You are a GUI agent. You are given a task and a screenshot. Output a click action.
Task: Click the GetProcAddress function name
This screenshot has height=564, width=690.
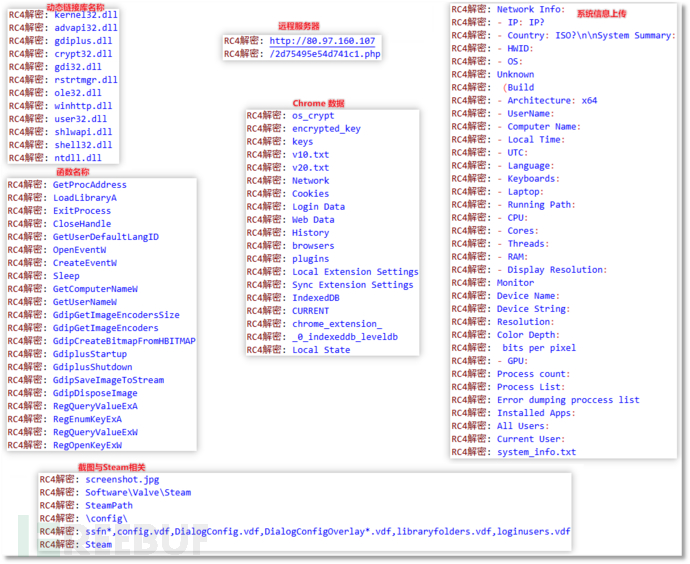(89, 185)
